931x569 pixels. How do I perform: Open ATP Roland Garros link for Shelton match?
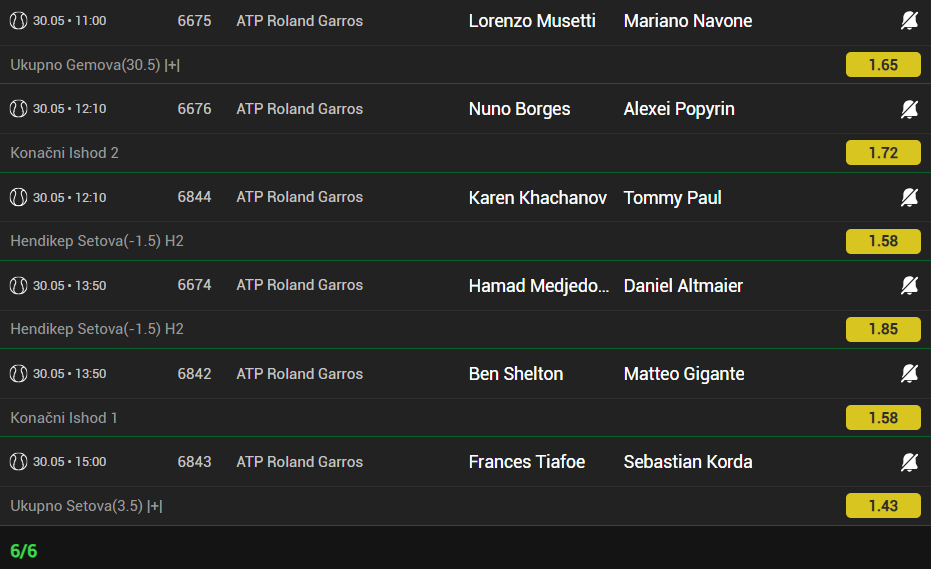(299, 374)
